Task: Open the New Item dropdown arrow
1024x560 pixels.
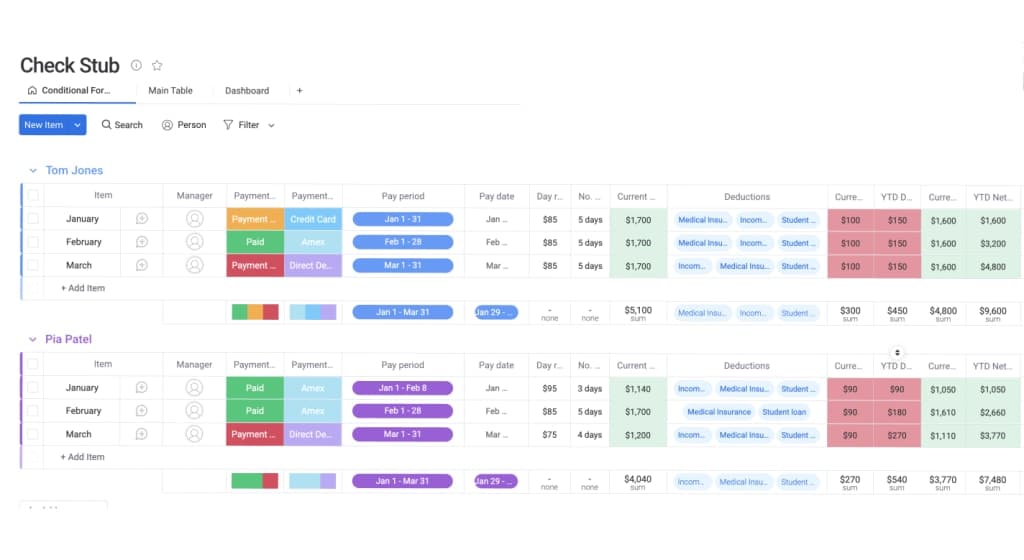Action: [x=77, y=125]
